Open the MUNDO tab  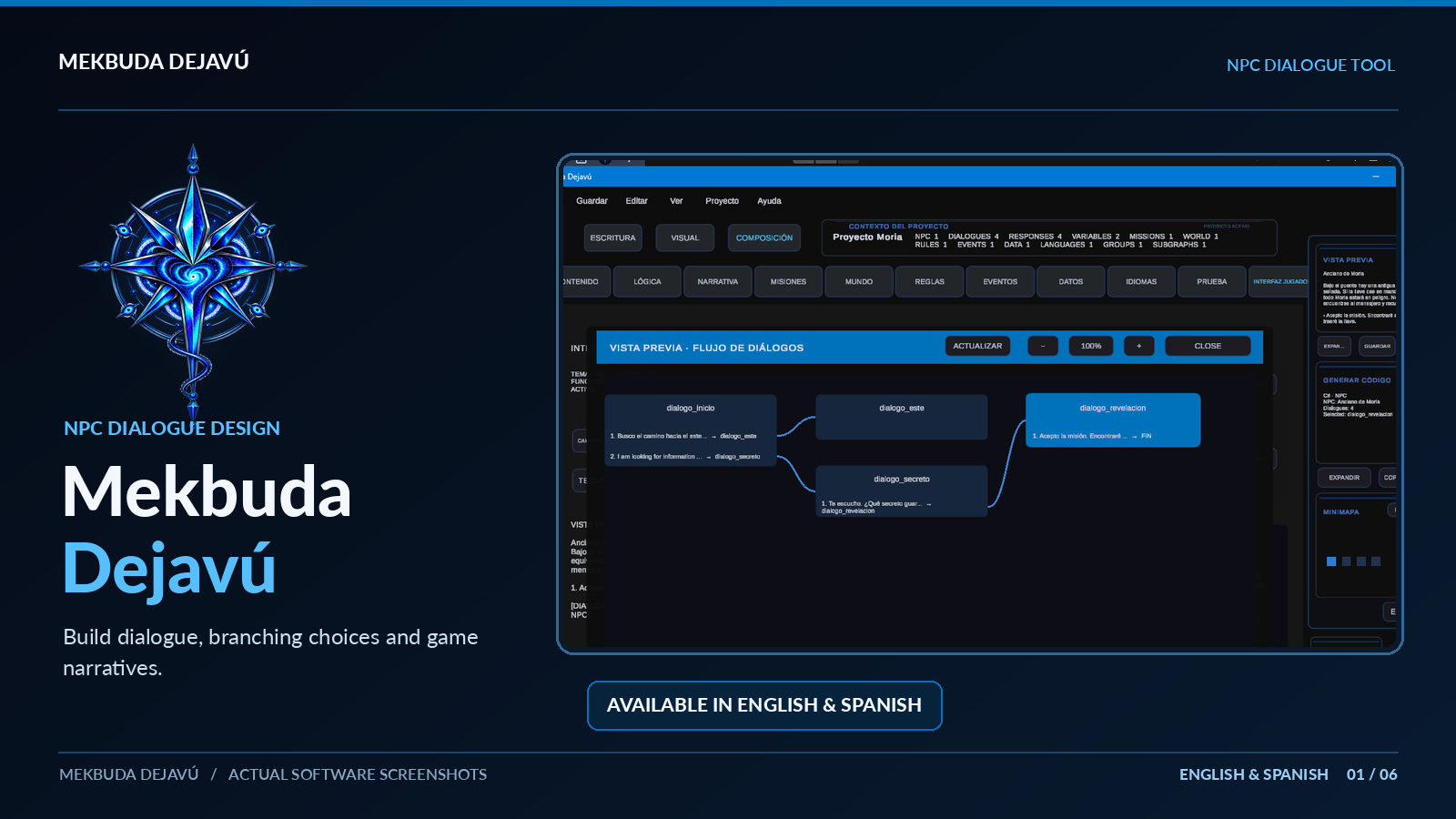tap(859, 282)
